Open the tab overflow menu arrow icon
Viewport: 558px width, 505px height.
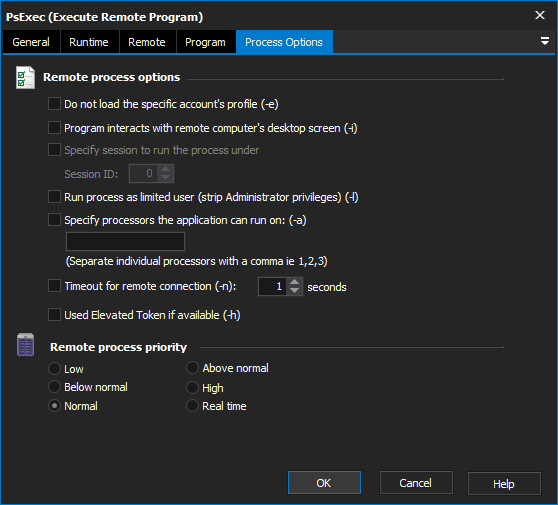click(x=544, y=41)
